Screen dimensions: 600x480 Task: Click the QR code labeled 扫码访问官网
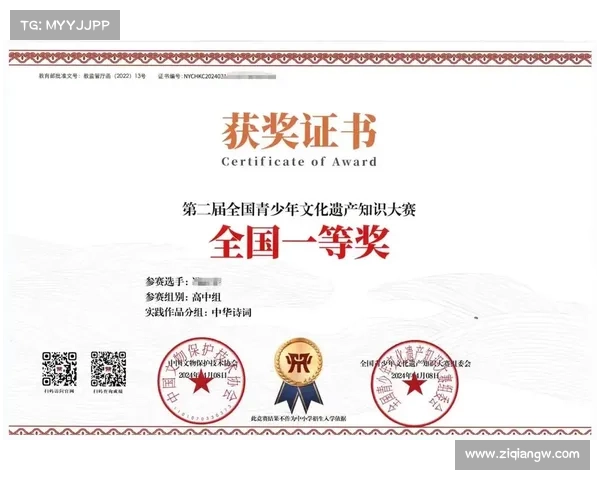tap(59, 369)
